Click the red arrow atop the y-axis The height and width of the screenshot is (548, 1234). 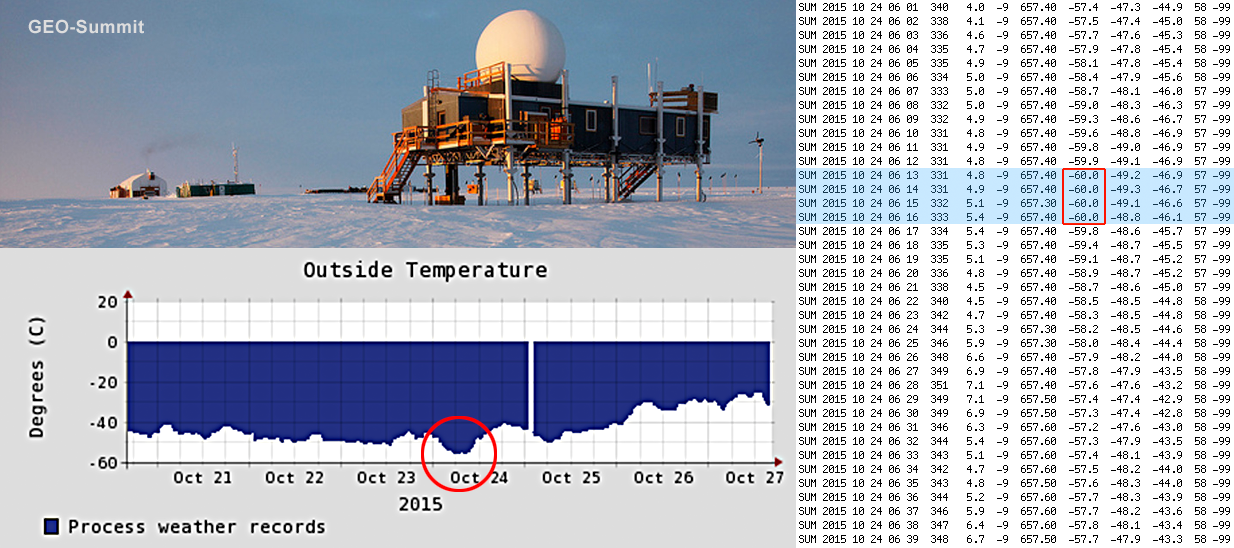pos(128,293)
